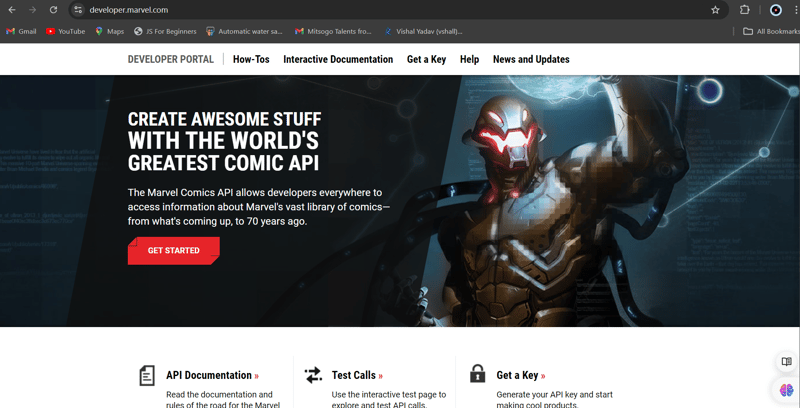Click text 'Use the interactive test page to'
800x408 pixels.
point(389,394)
